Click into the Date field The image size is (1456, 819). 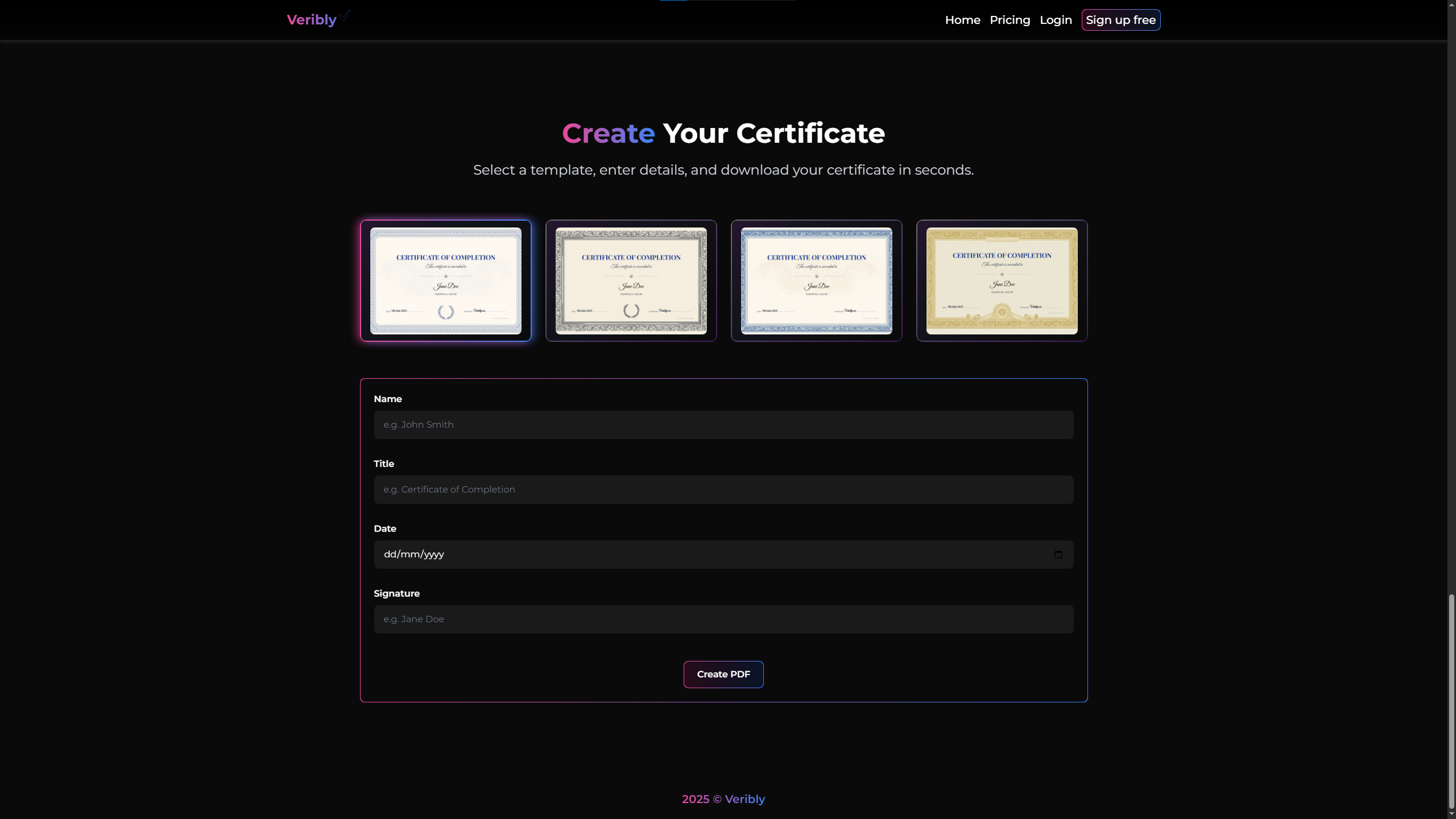point(682,555)
